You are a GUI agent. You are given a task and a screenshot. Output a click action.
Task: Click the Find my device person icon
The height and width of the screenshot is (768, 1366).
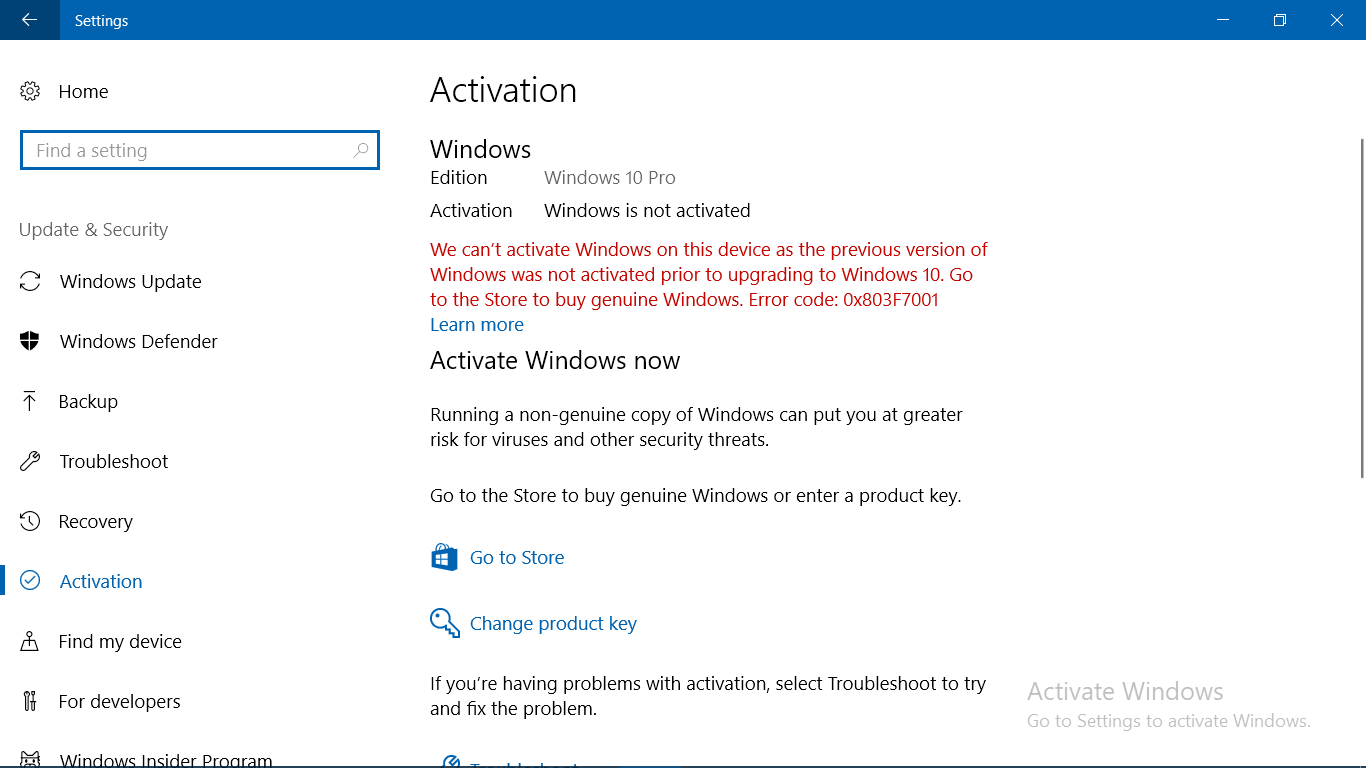(x=30, y=641)
